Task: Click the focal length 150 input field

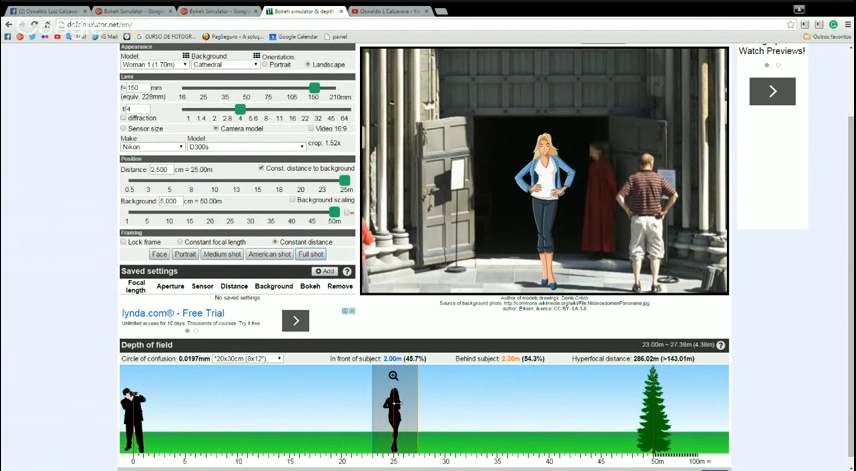Action: point(138,88)
